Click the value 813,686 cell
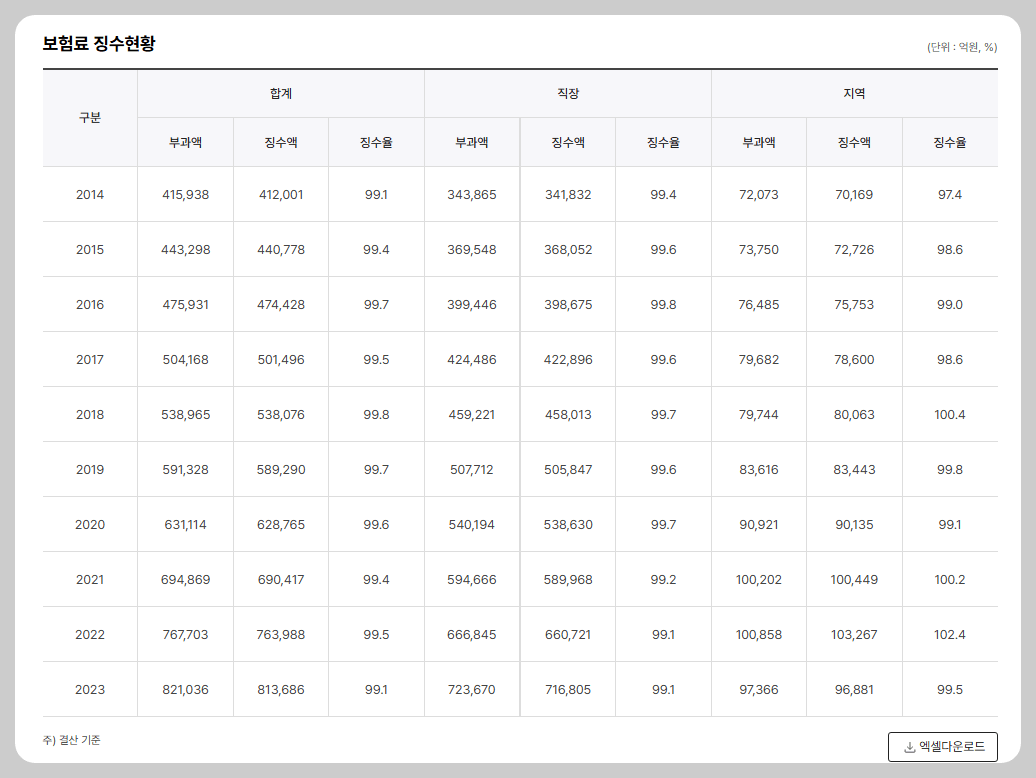1036x778 pixels. pos(281,690)
